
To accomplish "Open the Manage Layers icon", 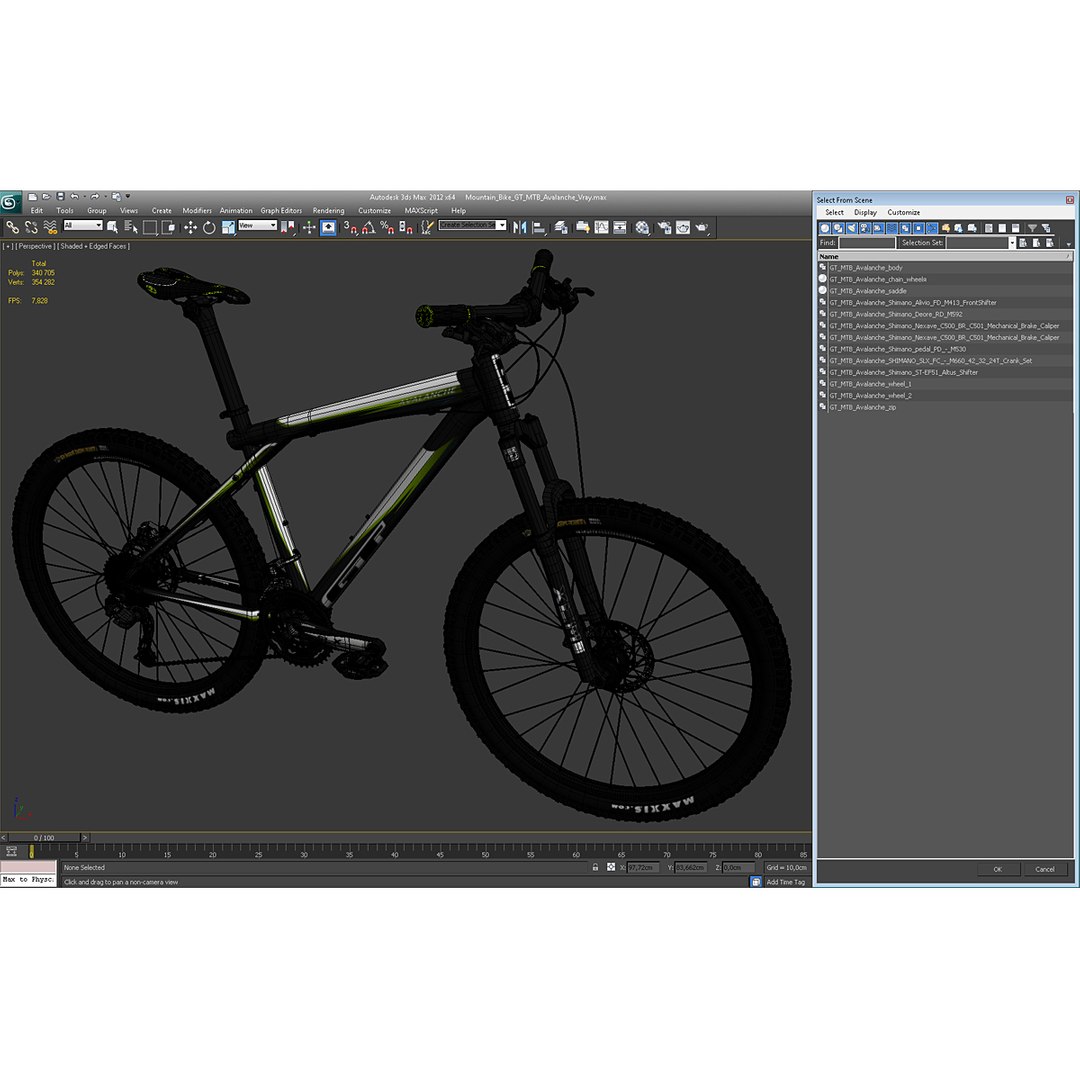I will (561, 227).
